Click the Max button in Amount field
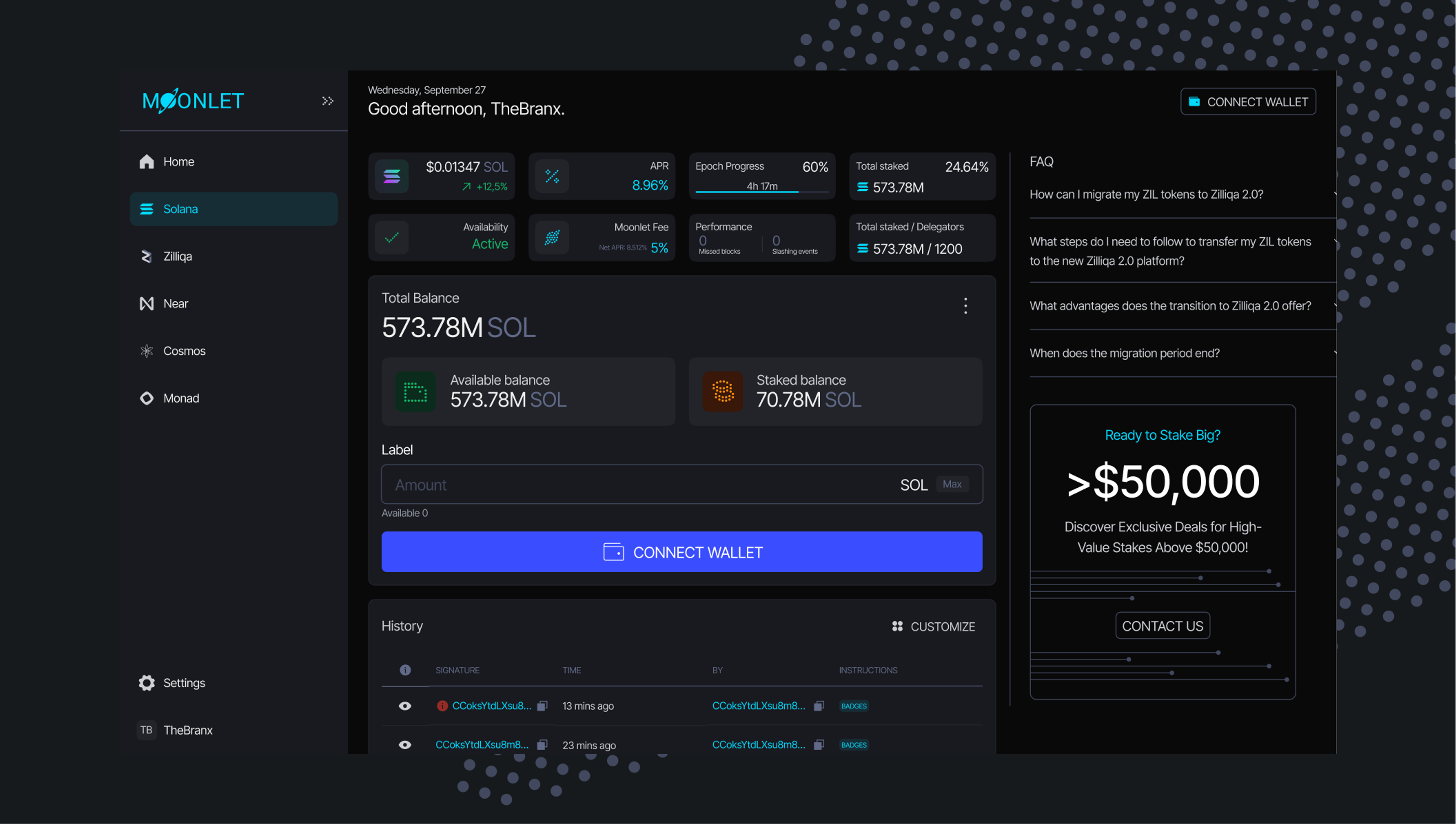This screenshot has width=1456, height=824. [x=952, y=484]
